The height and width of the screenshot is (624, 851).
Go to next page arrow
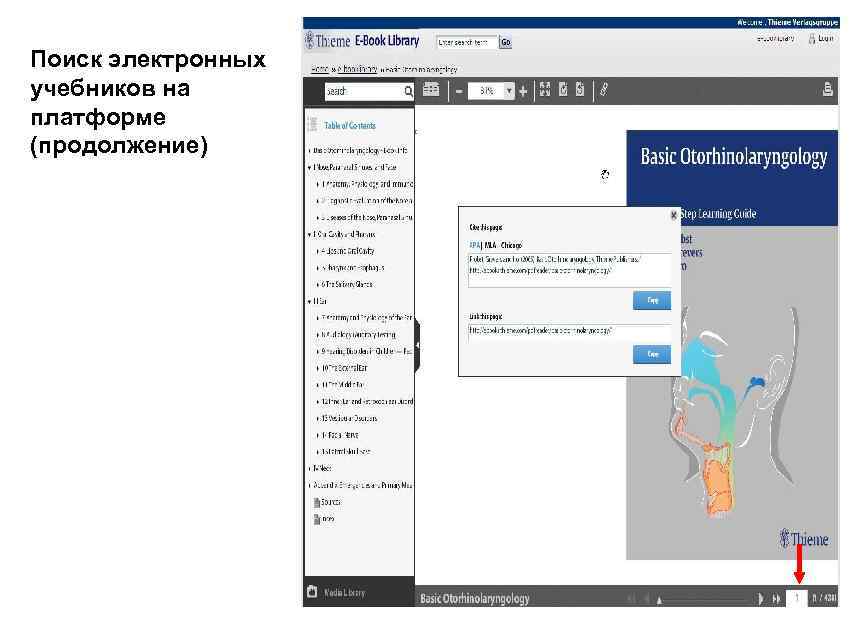tap(760, 598)
